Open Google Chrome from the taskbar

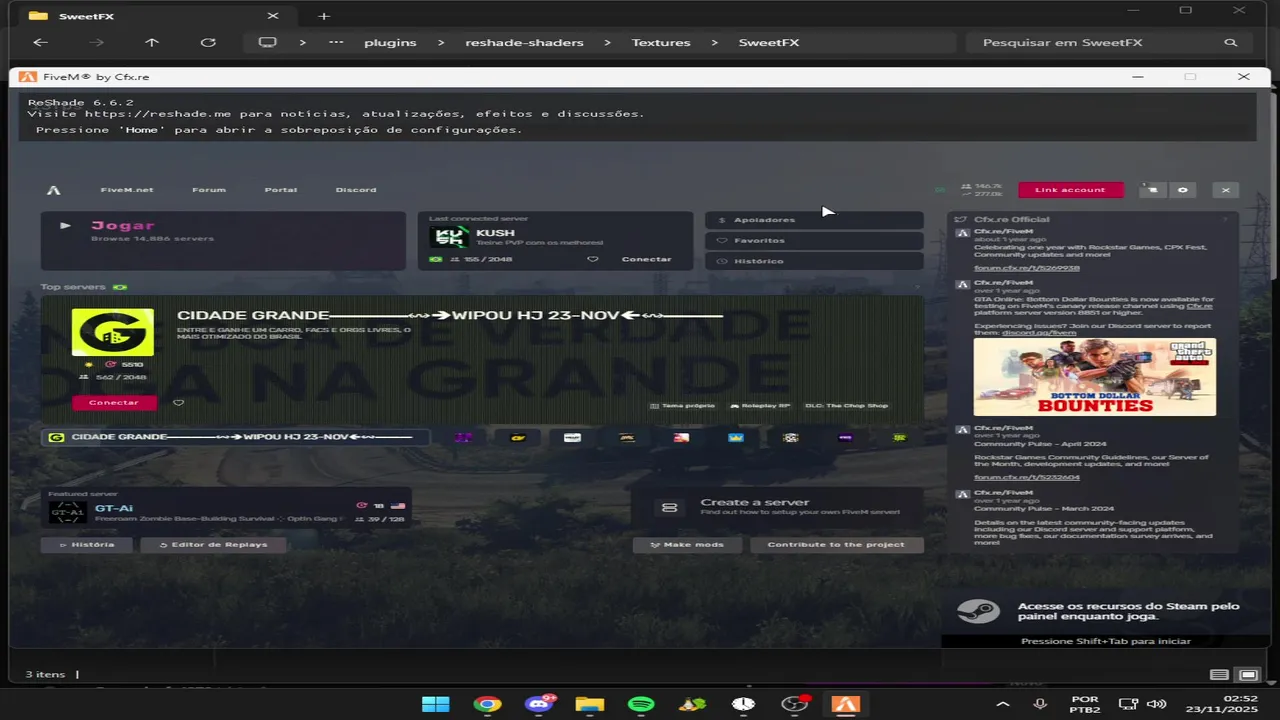tap(488, 704)
